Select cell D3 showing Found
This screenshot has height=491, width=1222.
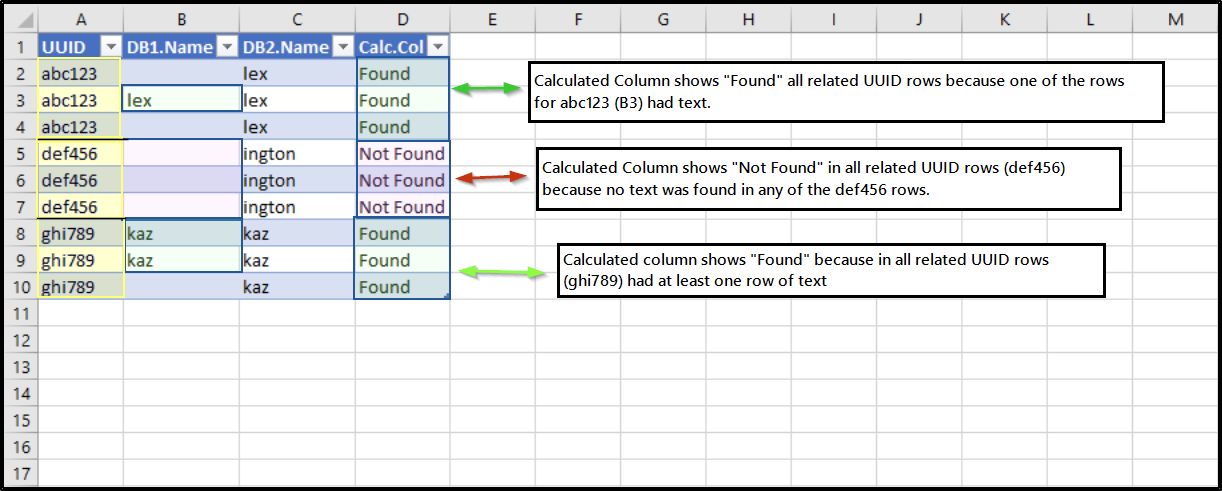click(403, 101)
